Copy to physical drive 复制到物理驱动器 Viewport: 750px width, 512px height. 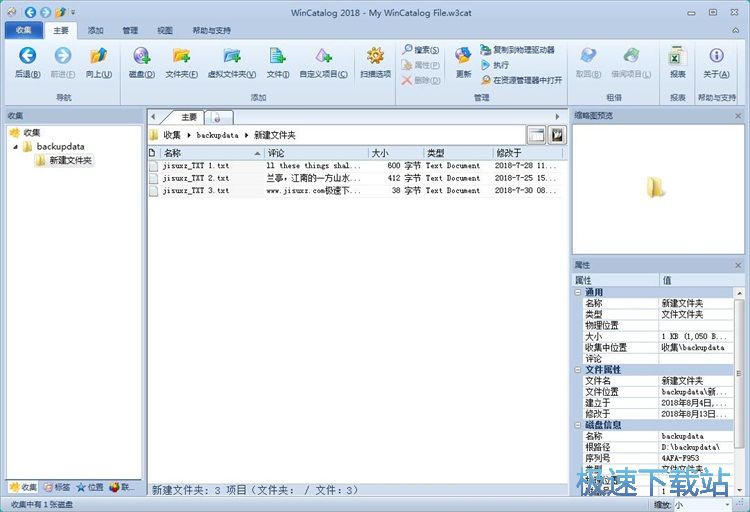pyautogui.click(x=518, y=49)
